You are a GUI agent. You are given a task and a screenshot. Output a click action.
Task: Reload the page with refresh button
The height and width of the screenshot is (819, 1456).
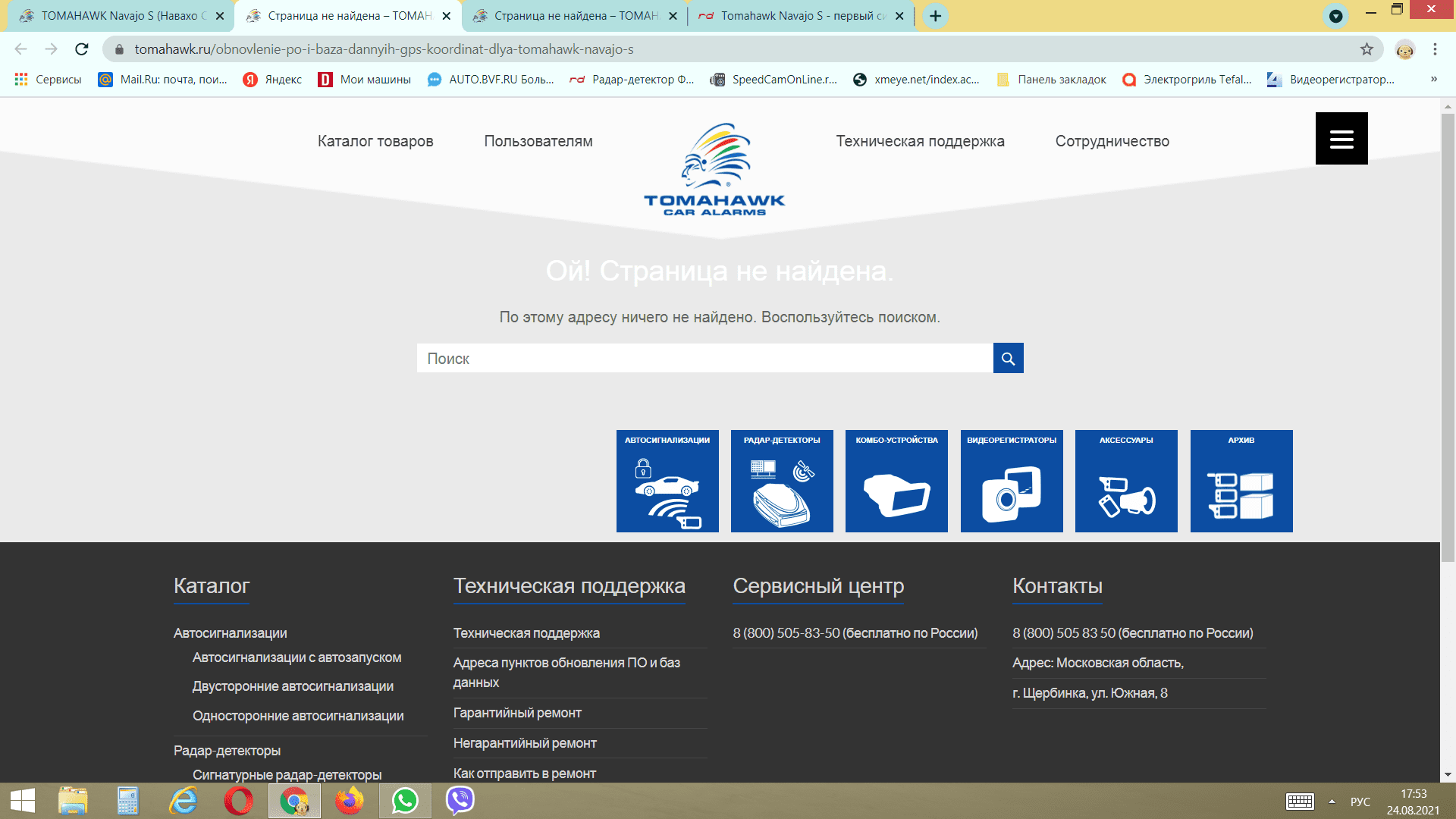(82, 49)
